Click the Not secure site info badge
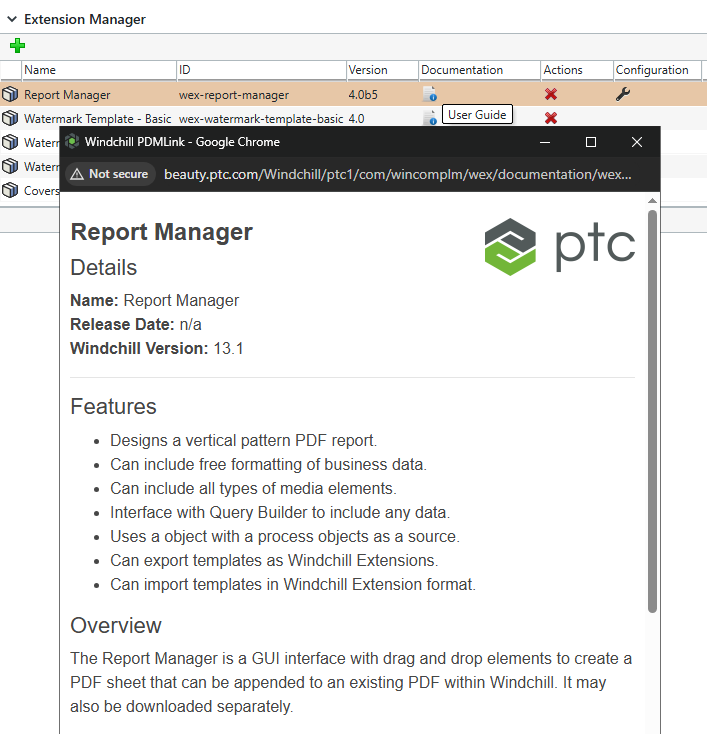The height and width of the screenshot is (734, 707). tap(110, 174)
